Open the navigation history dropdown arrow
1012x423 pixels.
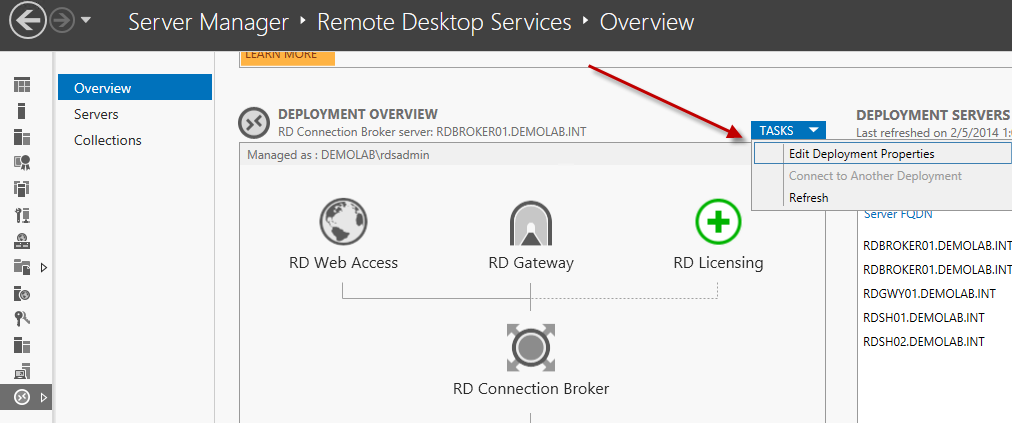pos(86,21)
